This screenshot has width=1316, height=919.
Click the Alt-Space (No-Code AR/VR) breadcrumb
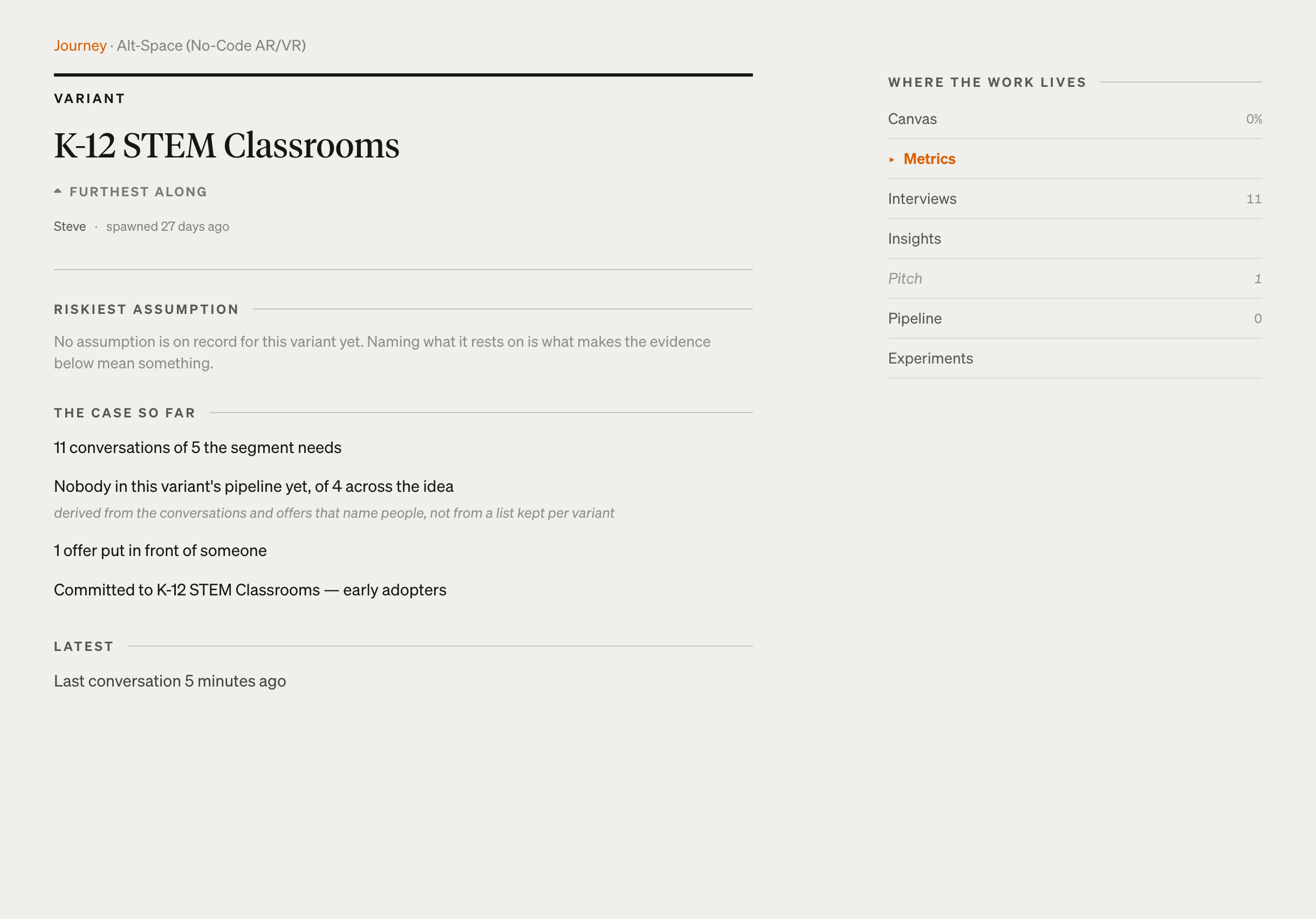click(211, 45)
